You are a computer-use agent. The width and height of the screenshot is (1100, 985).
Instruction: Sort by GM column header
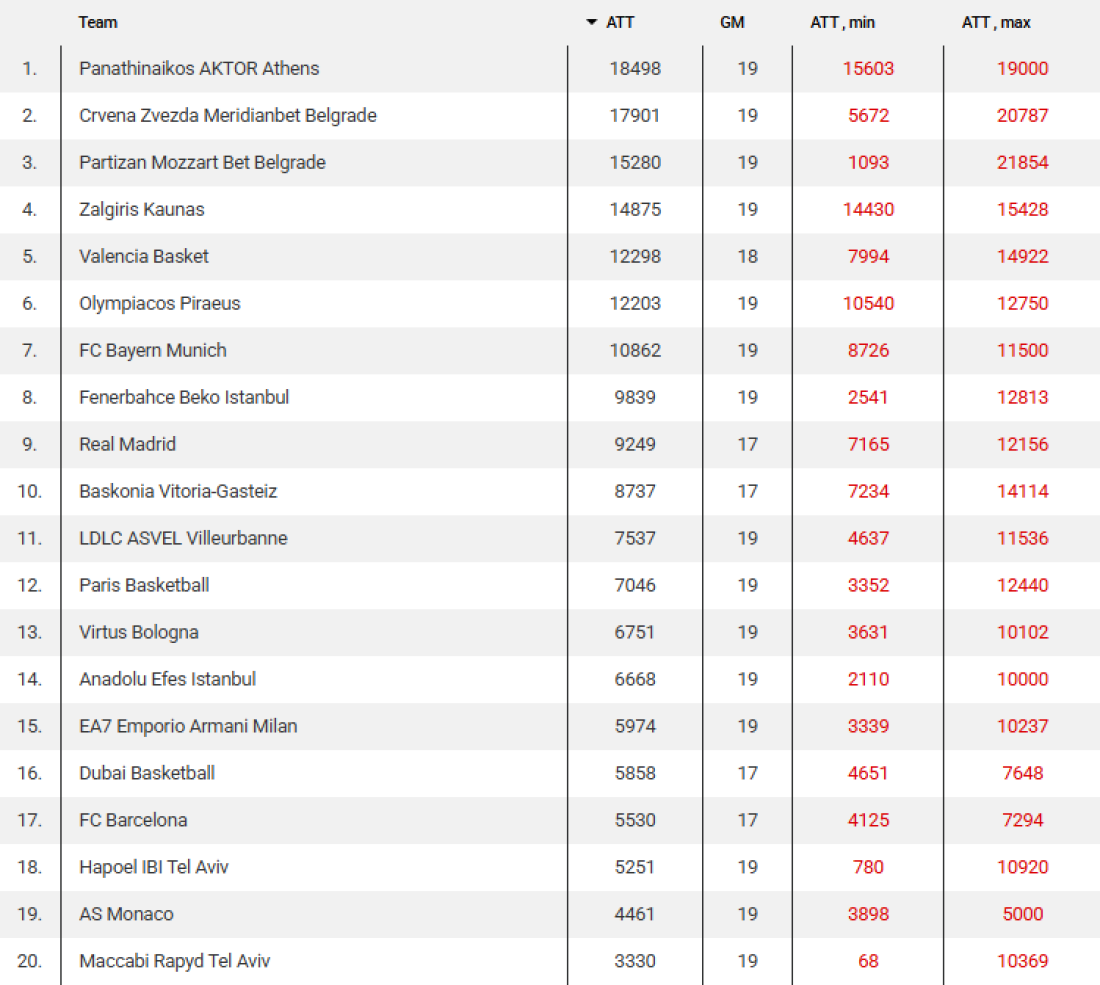pos(732,22)
